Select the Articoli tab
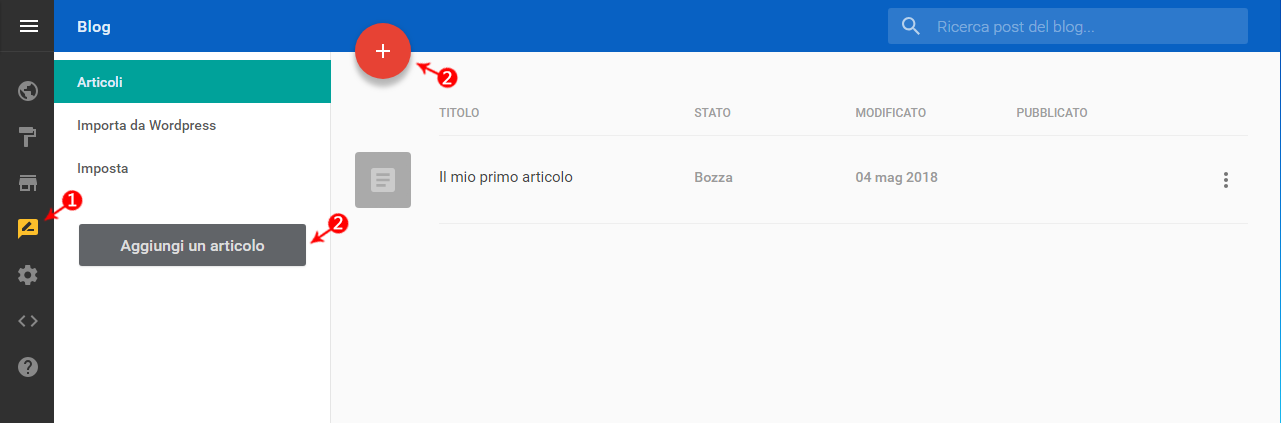Image resolution: width=1281 pixels, height=423 pixels. [192, 82]
